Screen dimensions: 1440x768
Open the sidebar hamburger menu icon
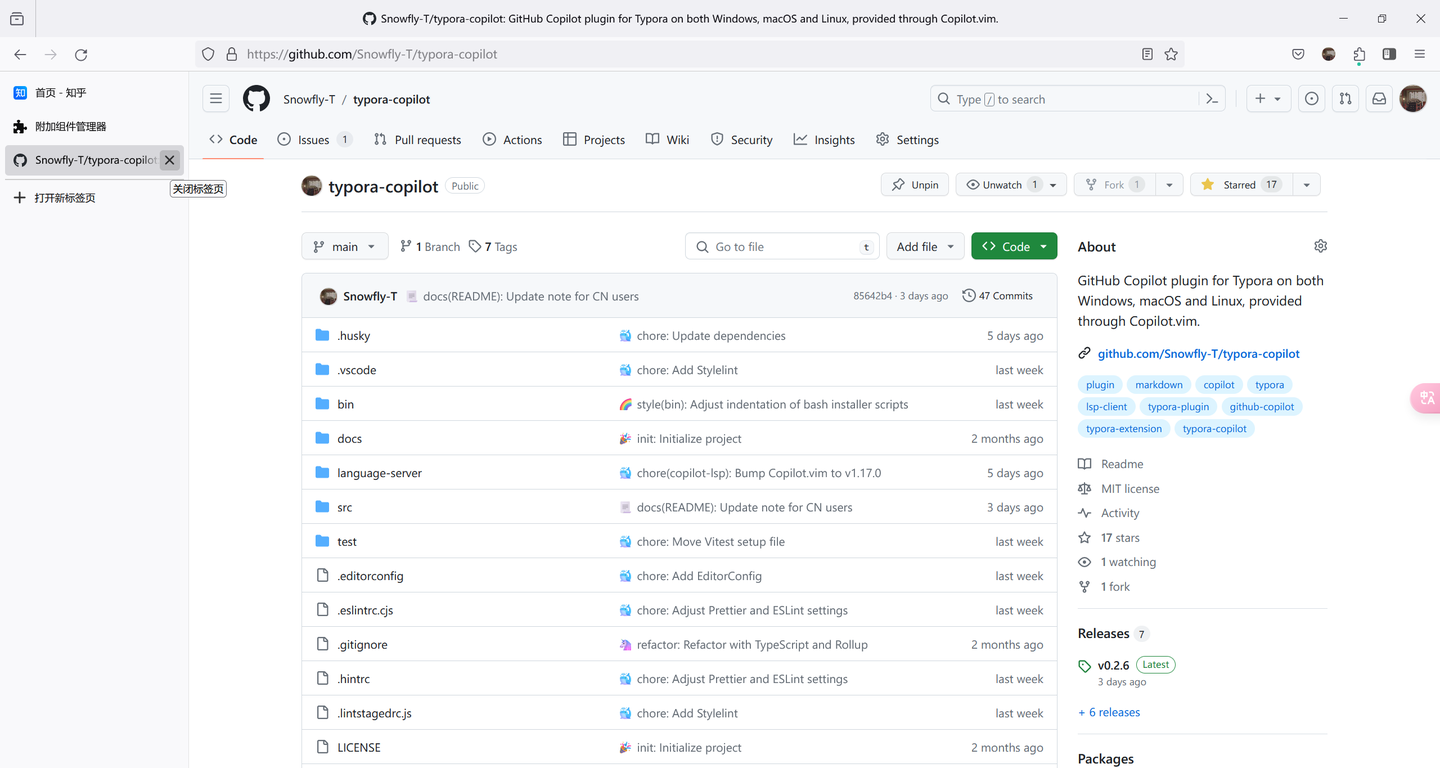(216, 98)
